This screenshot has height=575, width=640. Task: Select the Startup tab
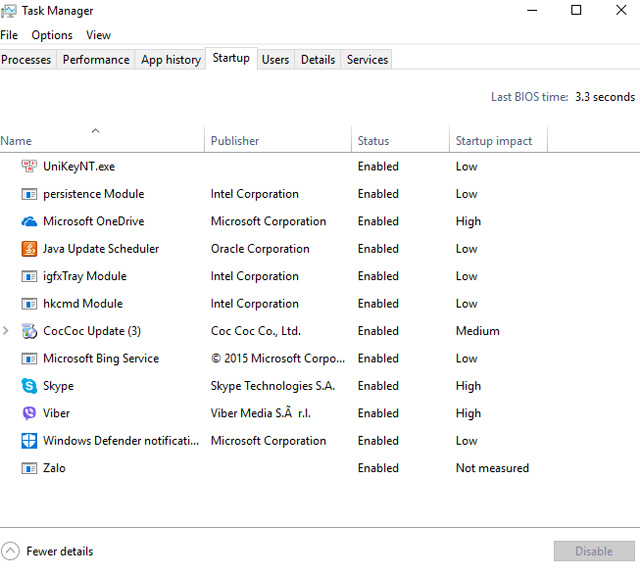pyautogui.click(x=231, y=58)
